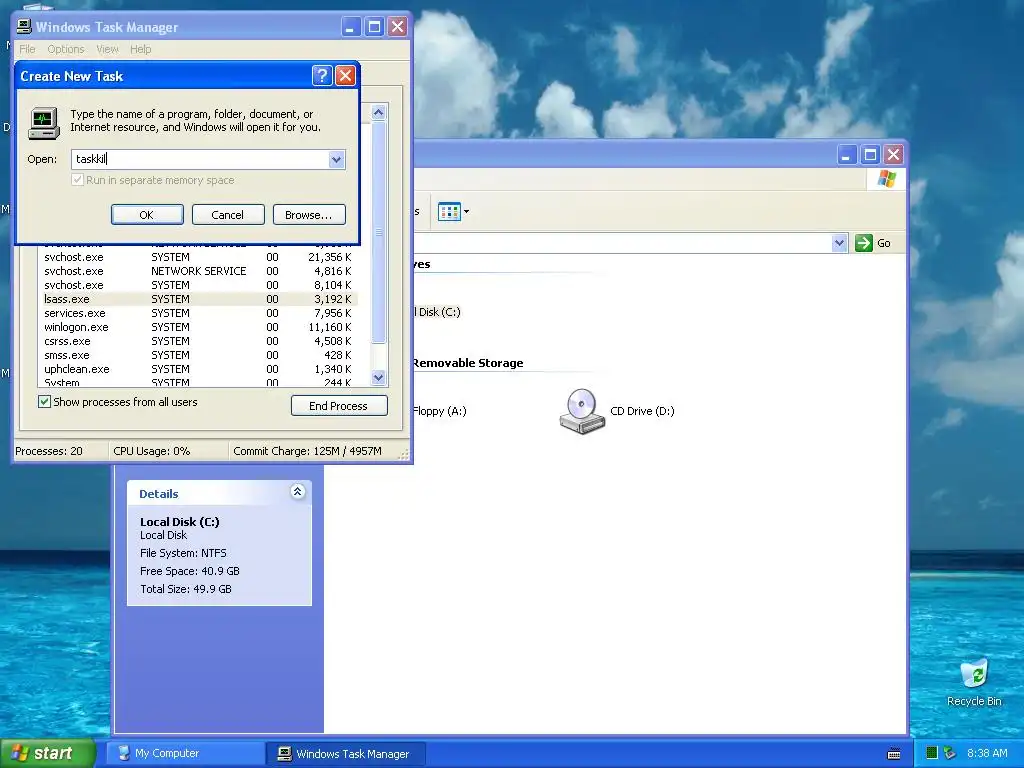
Task: Click the Task Manager title bar icon
Action: 24,27
